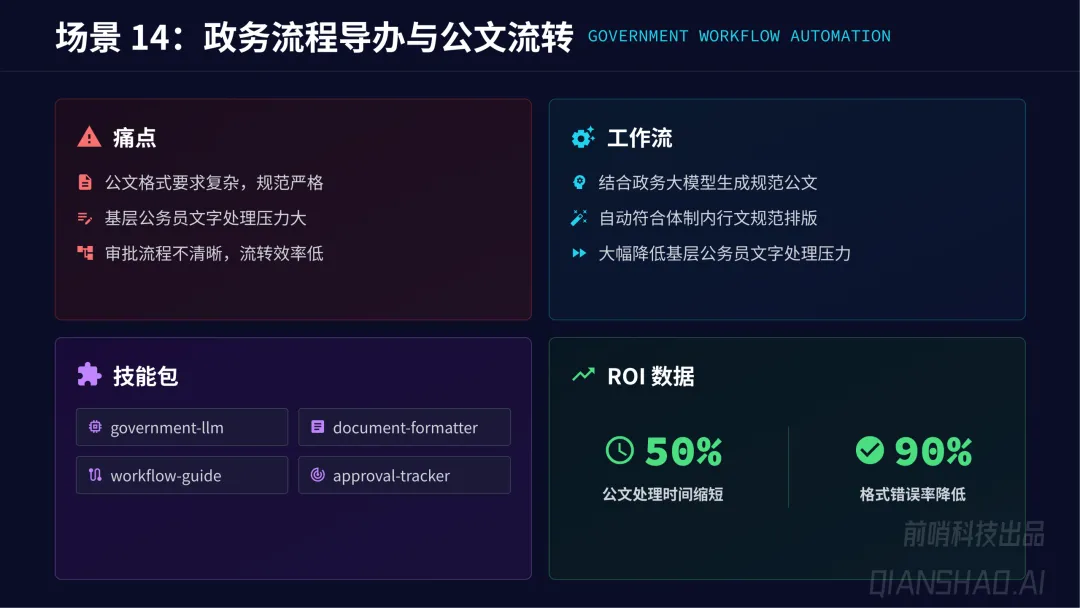Click the QIANSHAO.AI watermark
Viewport: 1080px width, 608px height.
[x=957, y=583]
